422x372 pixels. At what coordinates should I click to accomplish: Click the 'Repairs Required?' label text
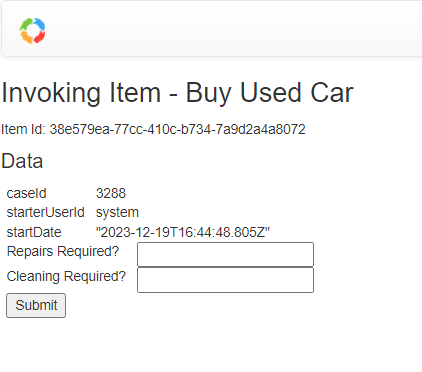pos(63,251)
